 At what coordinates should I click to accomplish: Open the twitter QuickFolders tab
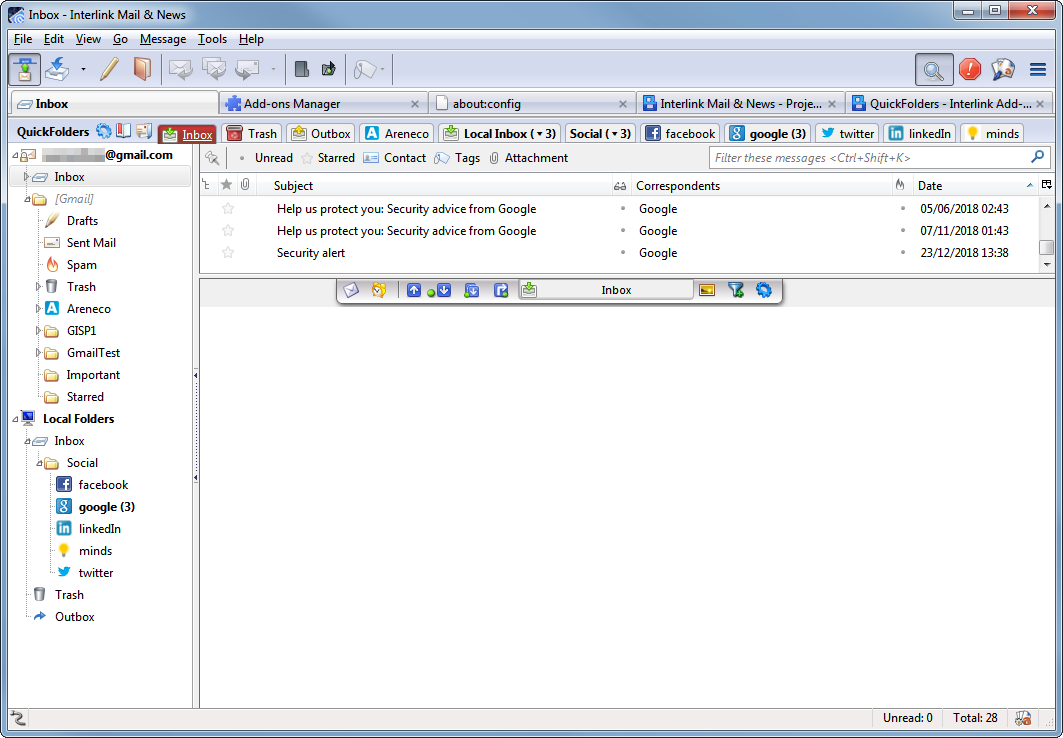click(x=847, y=134)
